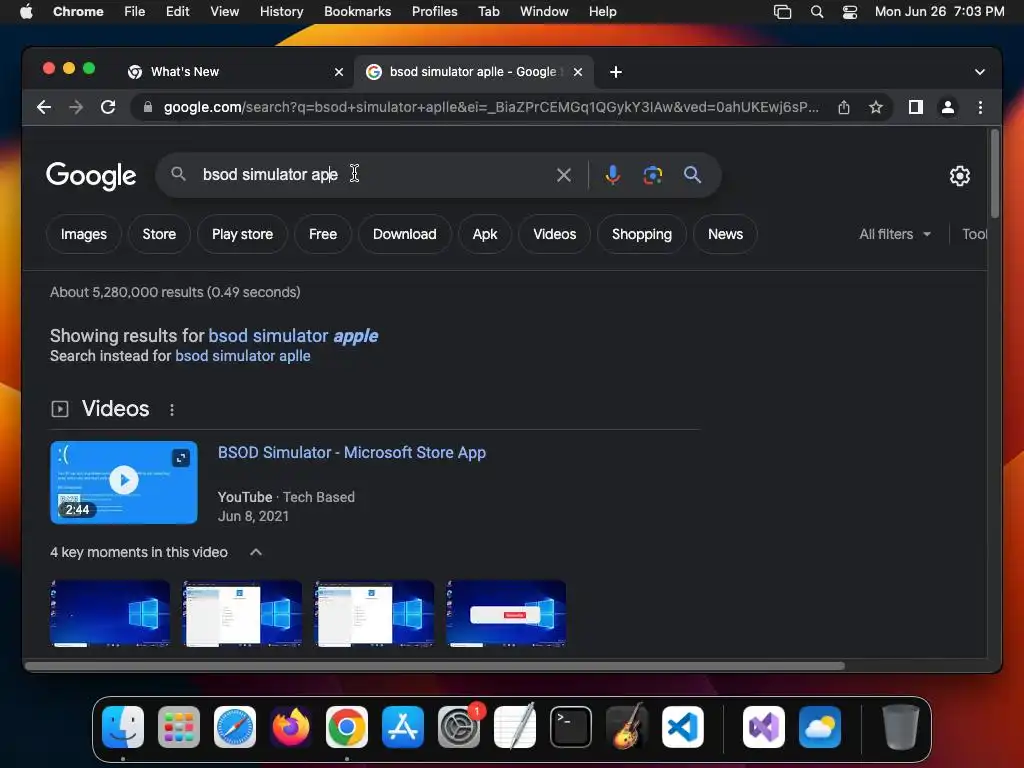
Task: Open the Window menu
Action: (544, 12)
